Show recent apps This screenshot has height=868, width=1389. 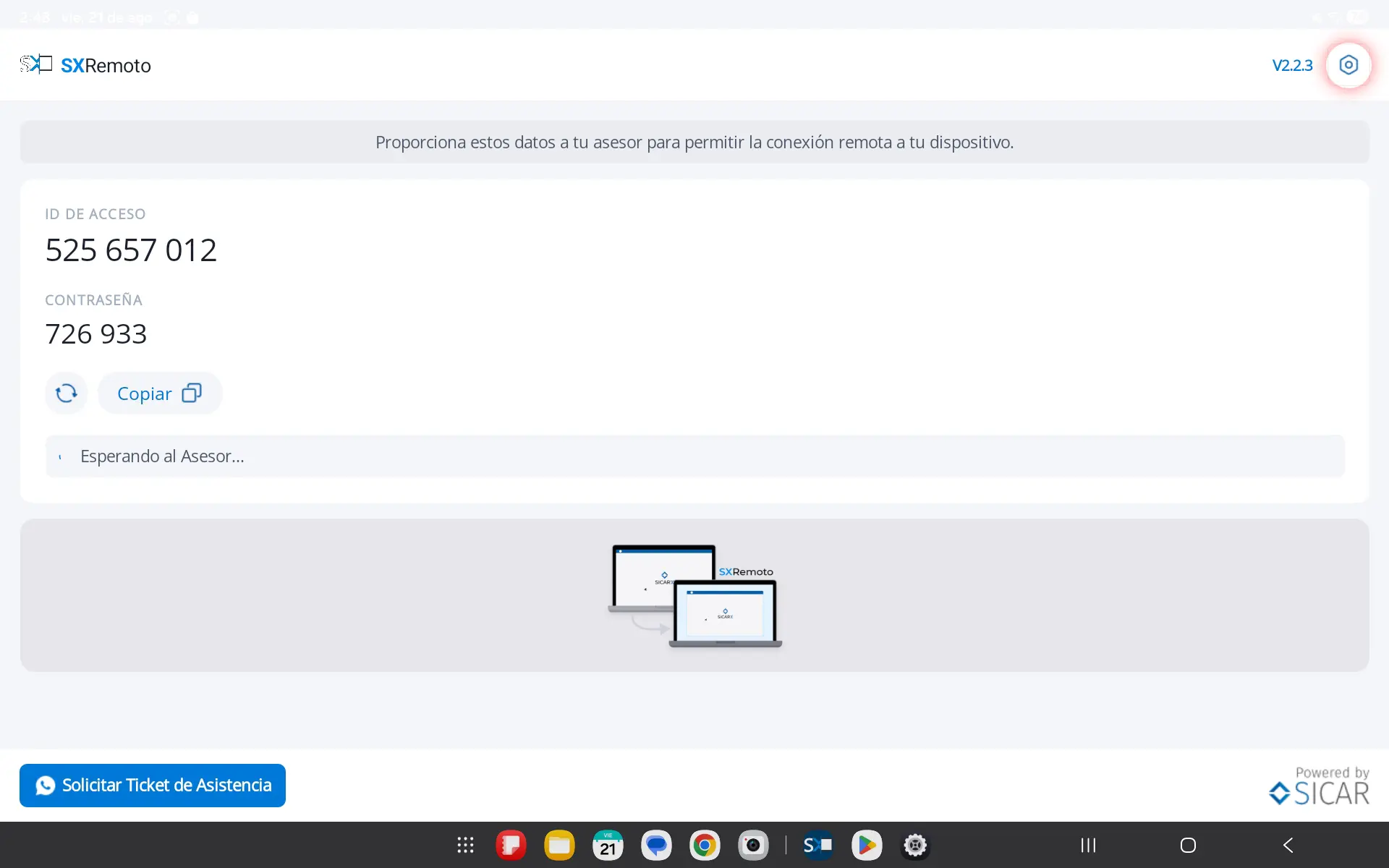1088,845
